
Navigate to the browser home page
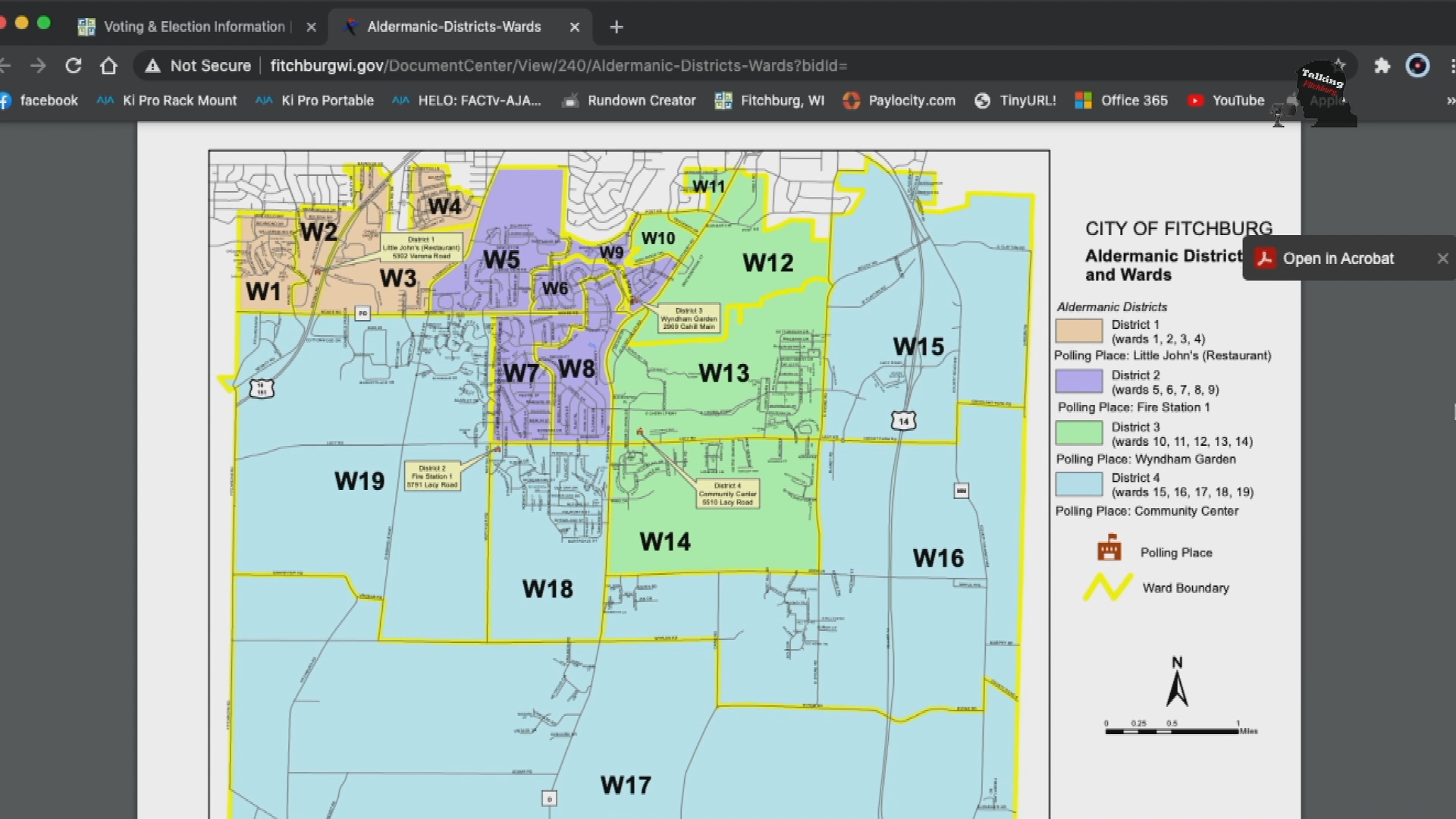point(108,66)
